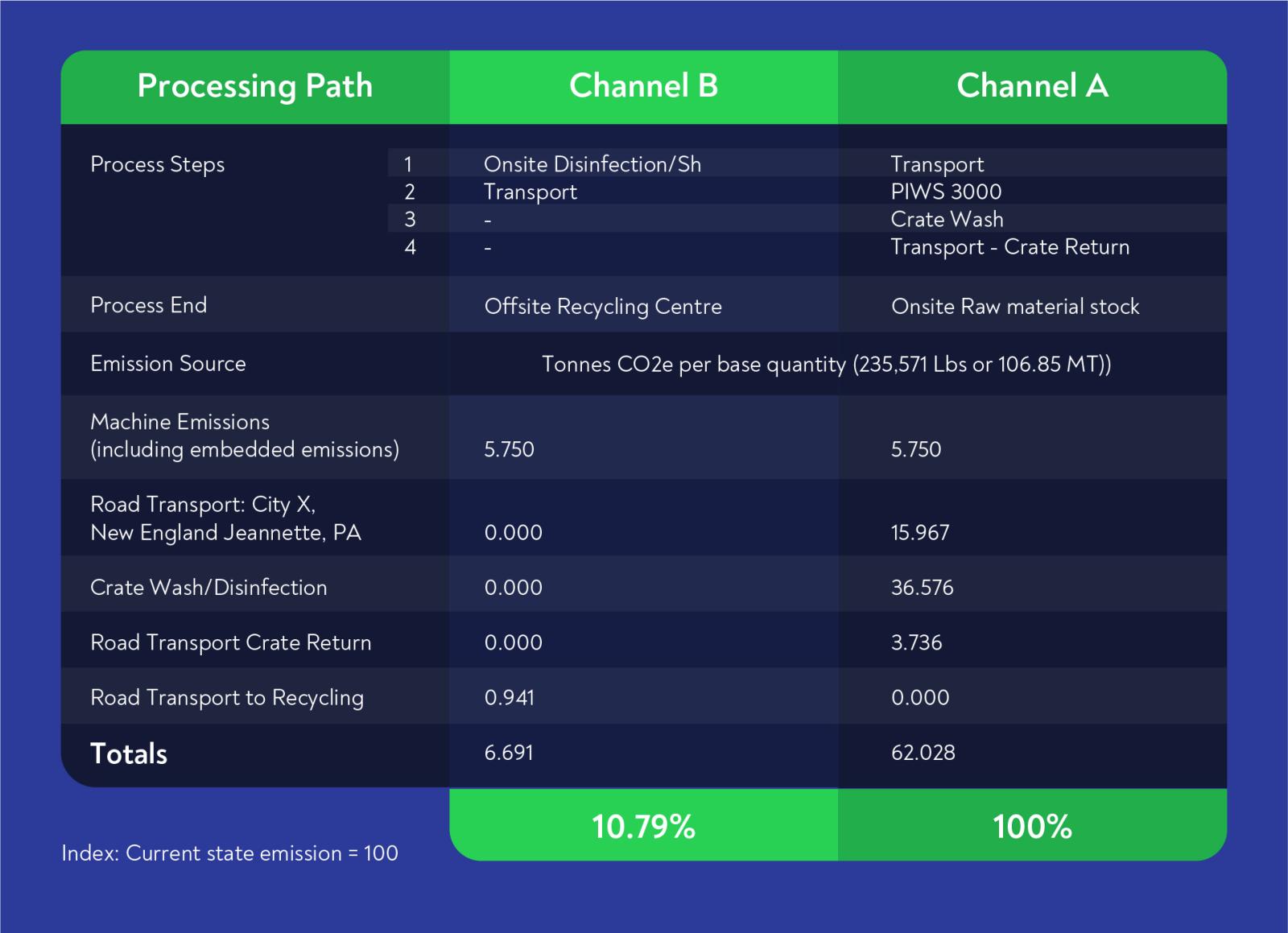Select the Channel A column header
Viewport: 1288px width, 933px height.
click(1032, 86)
